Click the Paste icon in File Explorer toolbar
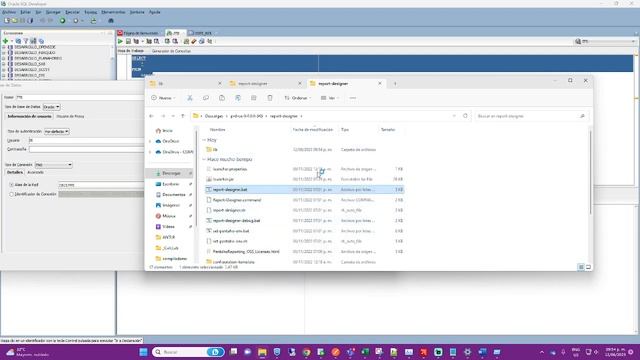 click(222, 98)
